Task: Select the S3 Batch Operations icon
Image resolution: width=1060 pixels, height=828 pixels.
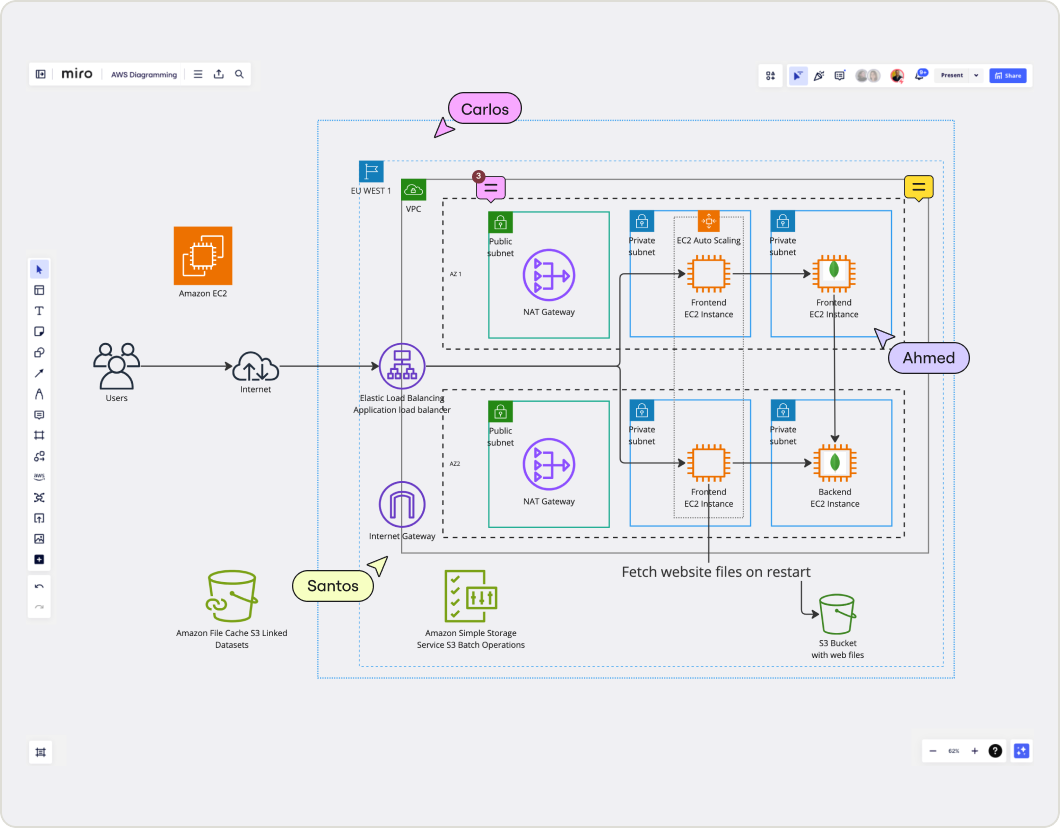Action: (471, 596)
